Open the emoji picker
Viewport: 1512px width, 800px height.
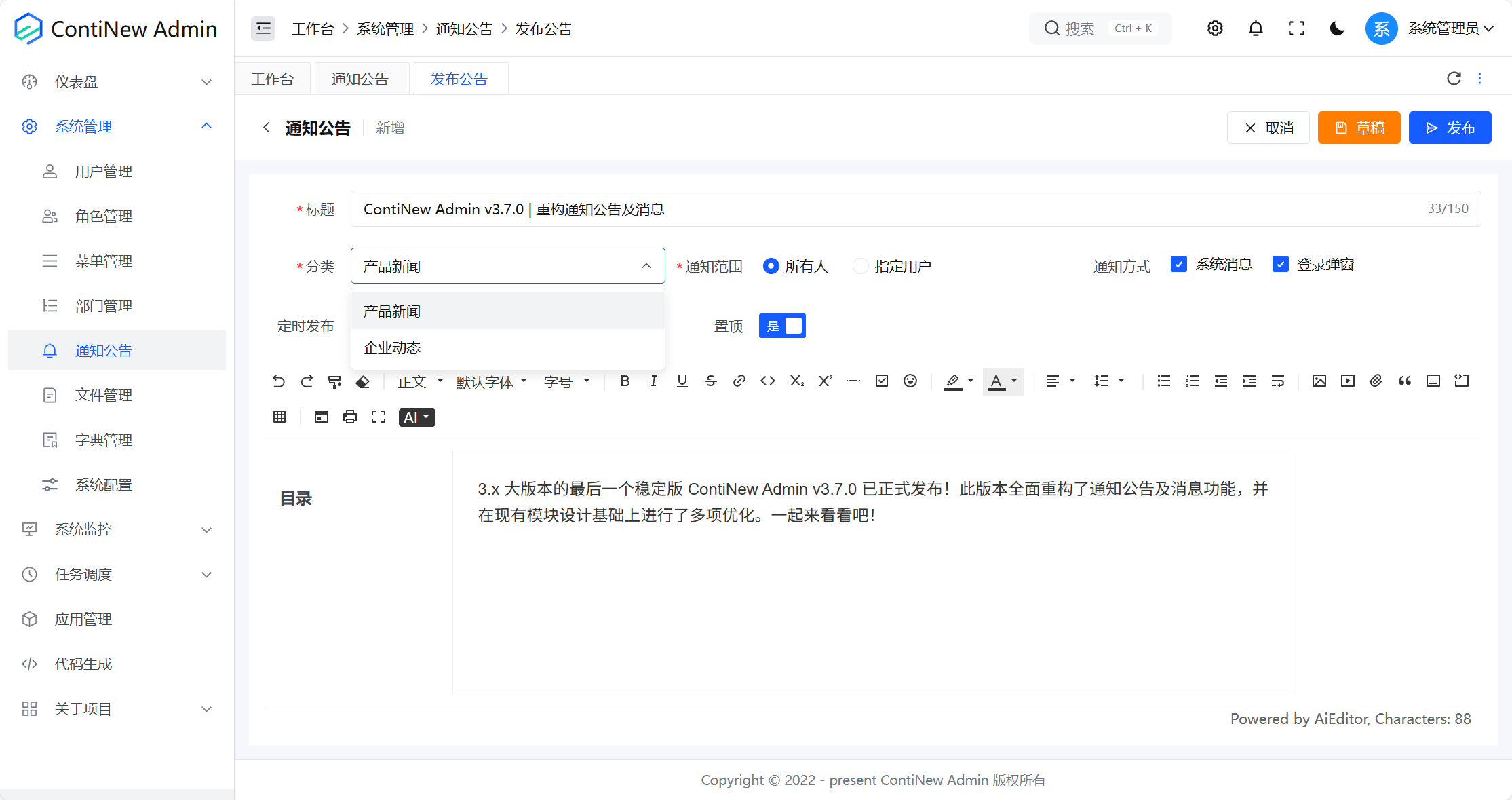click(910, 381)
